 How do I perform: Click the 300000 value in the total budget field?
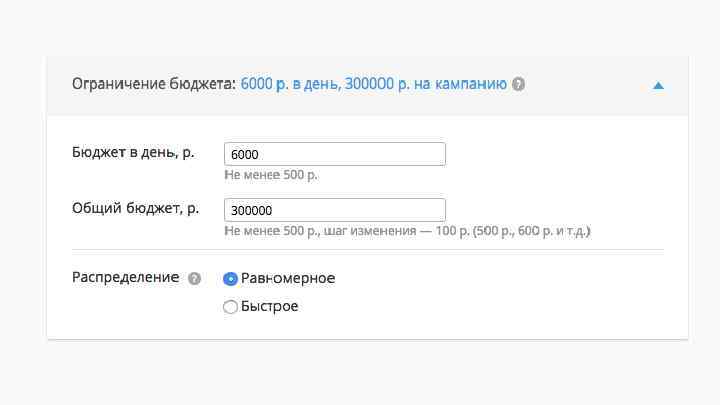[251, 211]
